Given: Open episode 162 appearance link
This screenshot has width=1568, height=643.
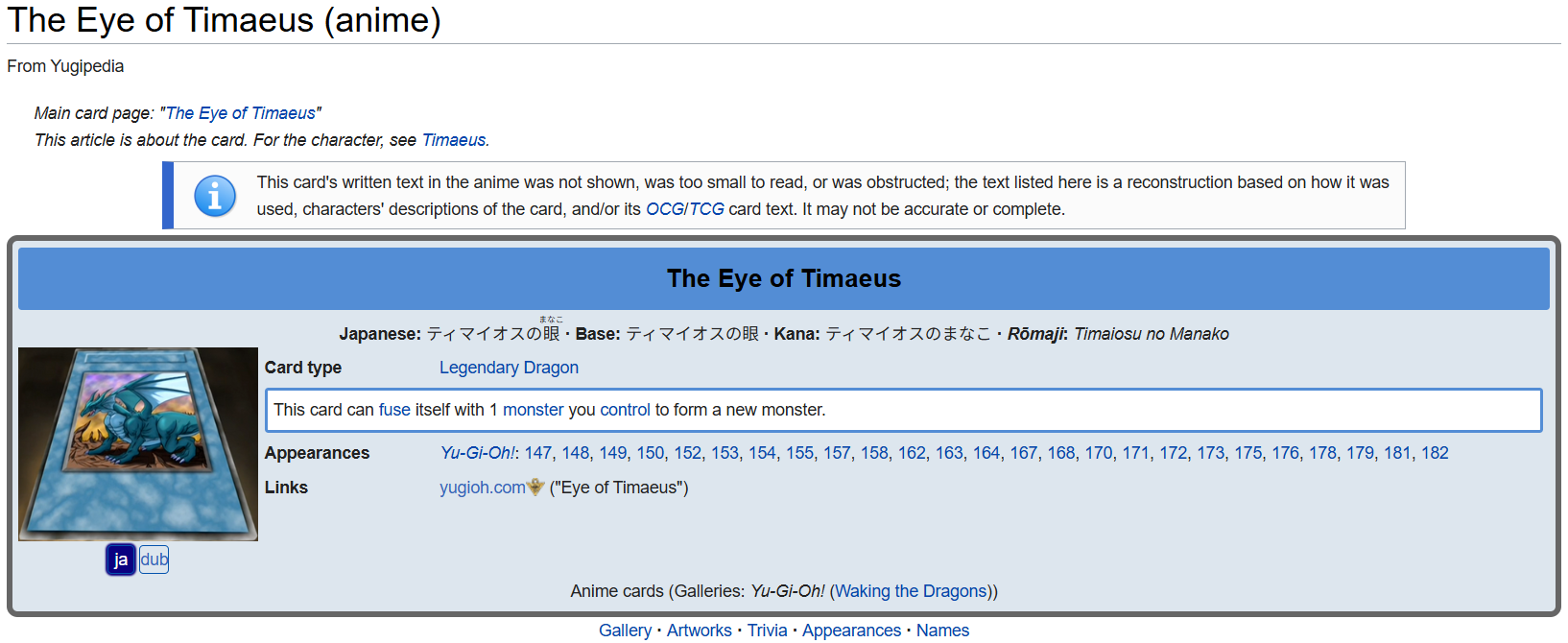Looking at the screenshot, I should click(x=912, y=453).
